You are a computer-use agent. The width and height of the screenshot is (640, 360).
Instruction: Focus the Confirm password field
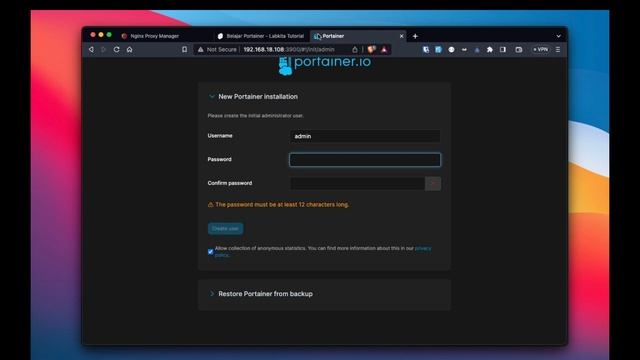pyautogui.click(x=357, y=183)
